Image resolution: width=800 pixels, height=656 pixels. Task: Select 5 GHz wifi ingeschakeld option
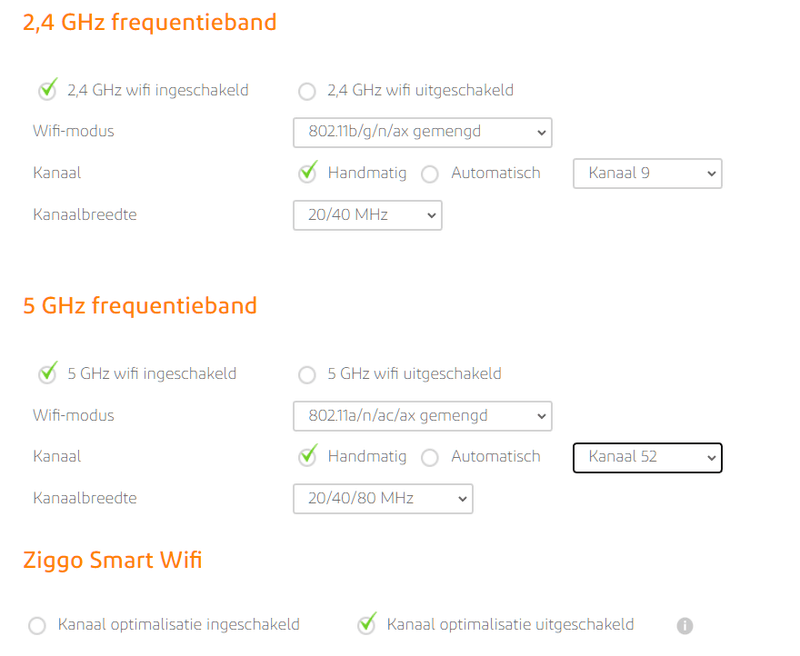coord(48,374)
